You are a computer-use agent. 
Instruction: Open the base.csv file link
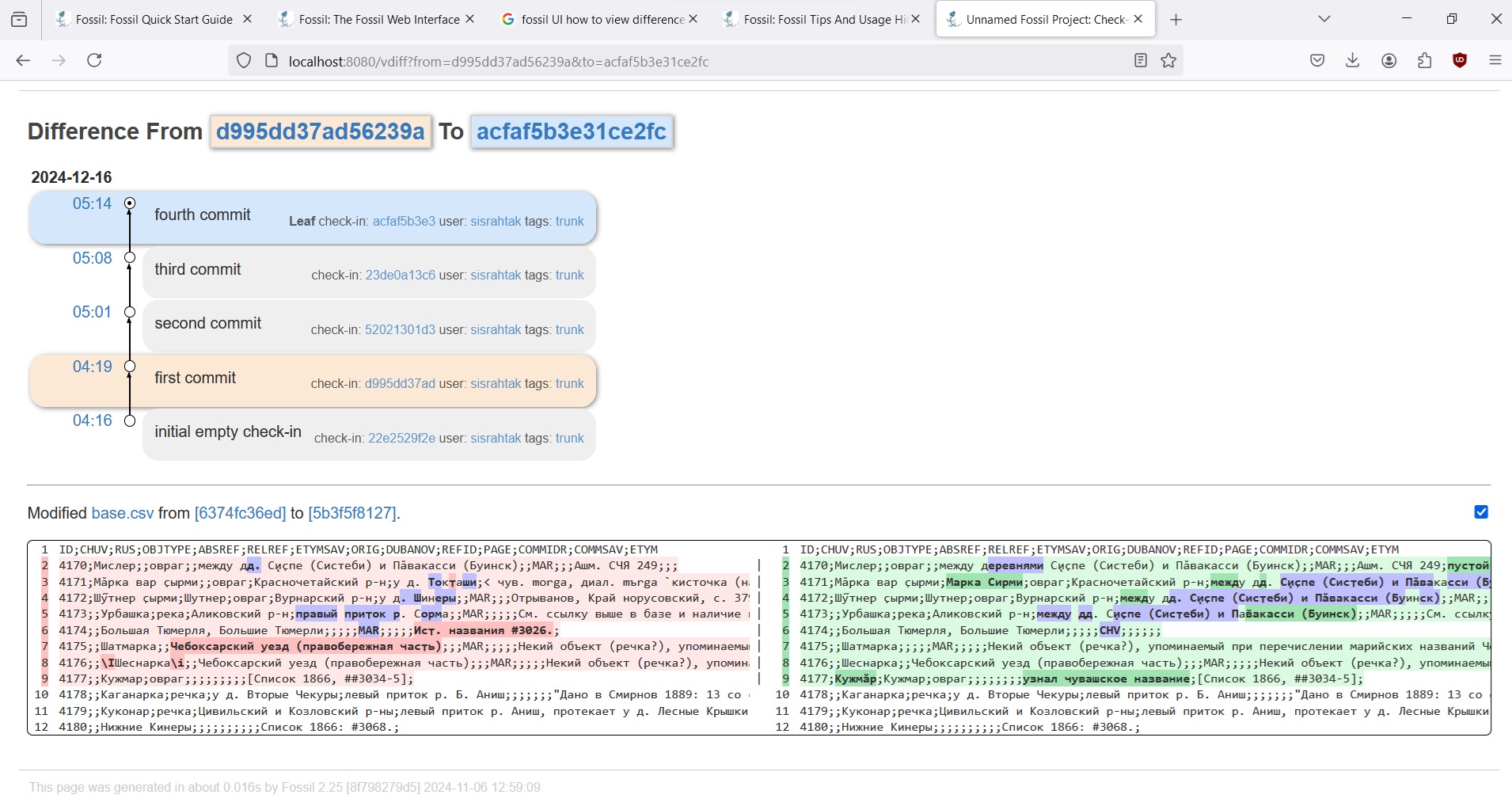pyautogui.click(x=123, y=513)
